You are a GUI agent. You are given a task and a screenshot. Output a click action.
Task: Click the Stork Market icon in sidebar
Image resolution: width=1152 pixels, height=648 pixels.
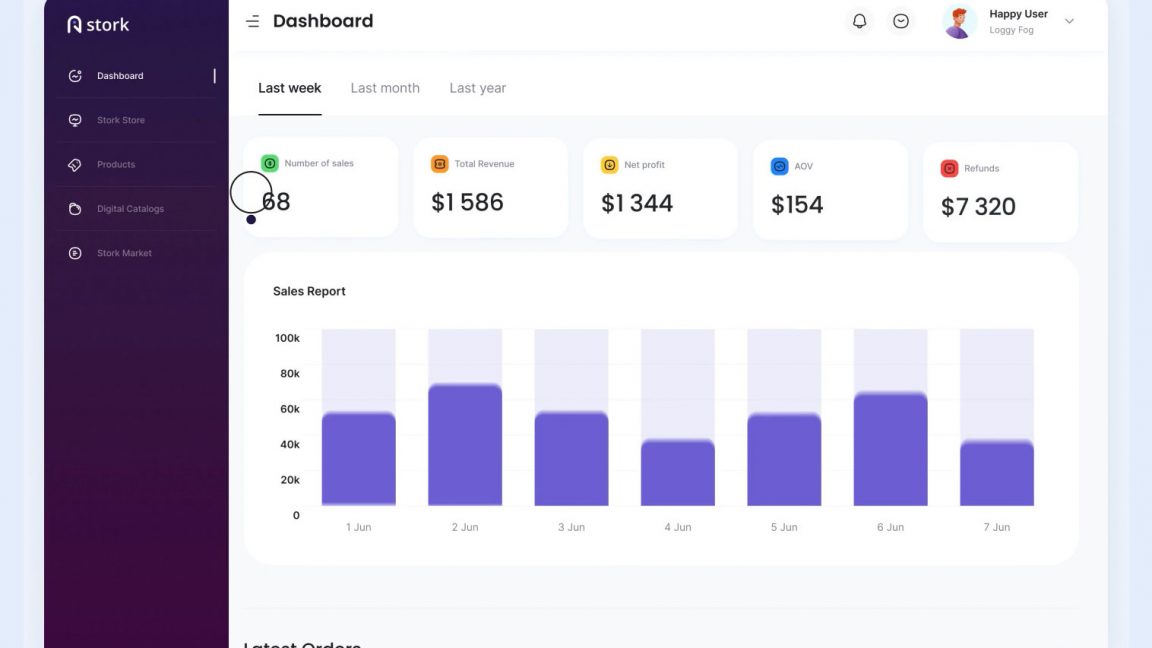coord(74,252)
